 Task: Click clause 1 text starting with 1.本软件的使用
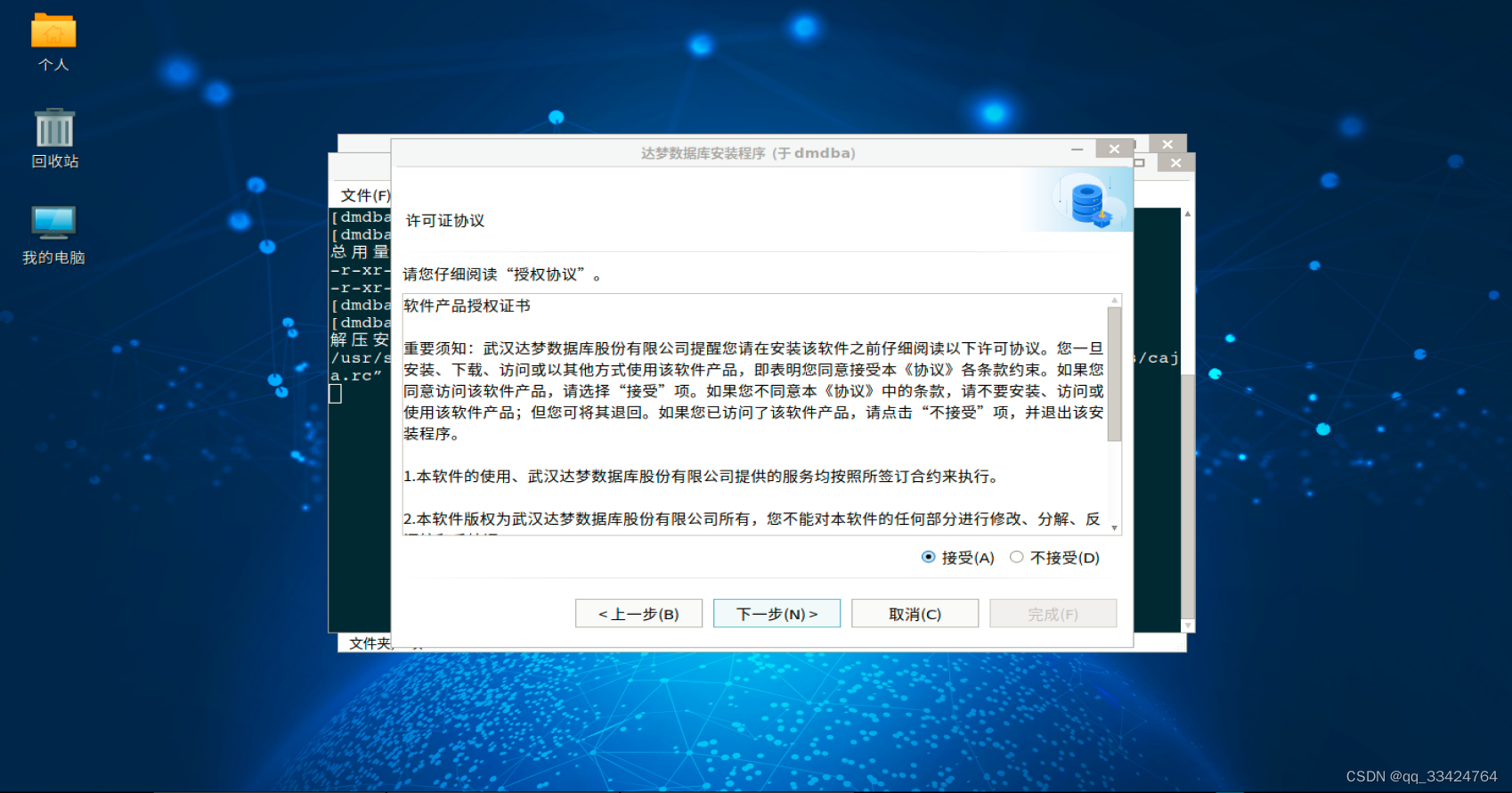click(x=702, y=477)
